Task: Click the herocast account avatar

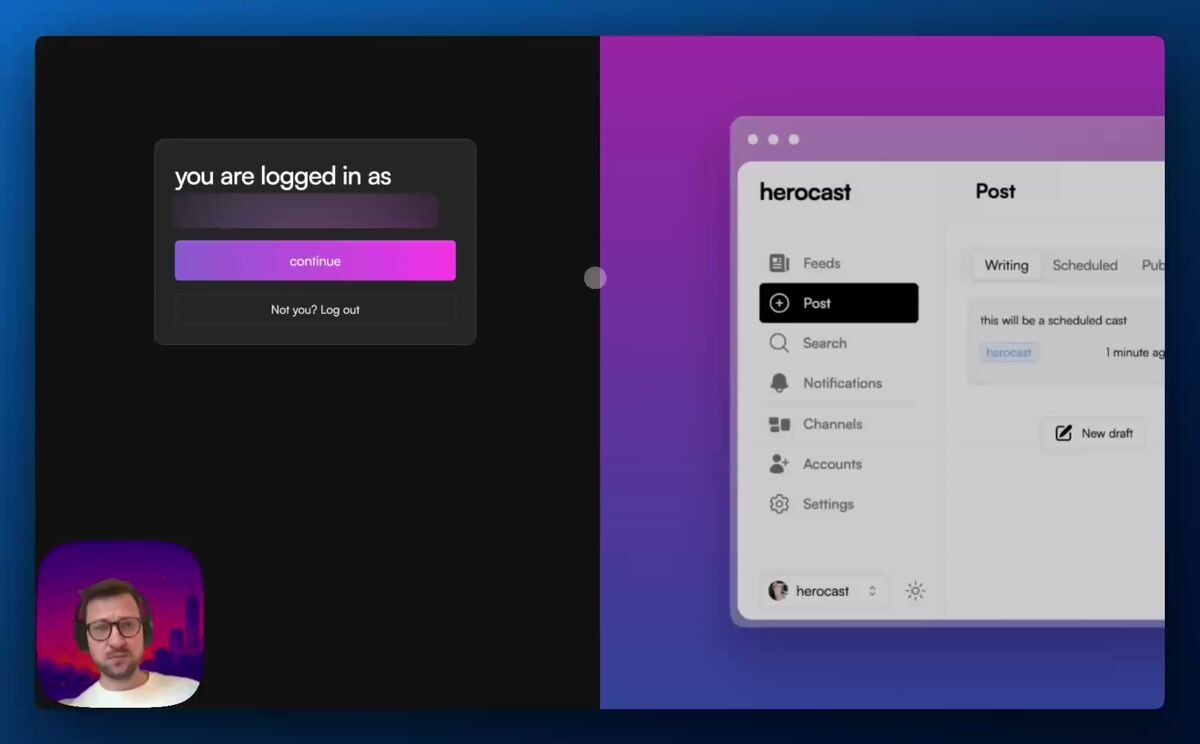Action: coord(778,591)
